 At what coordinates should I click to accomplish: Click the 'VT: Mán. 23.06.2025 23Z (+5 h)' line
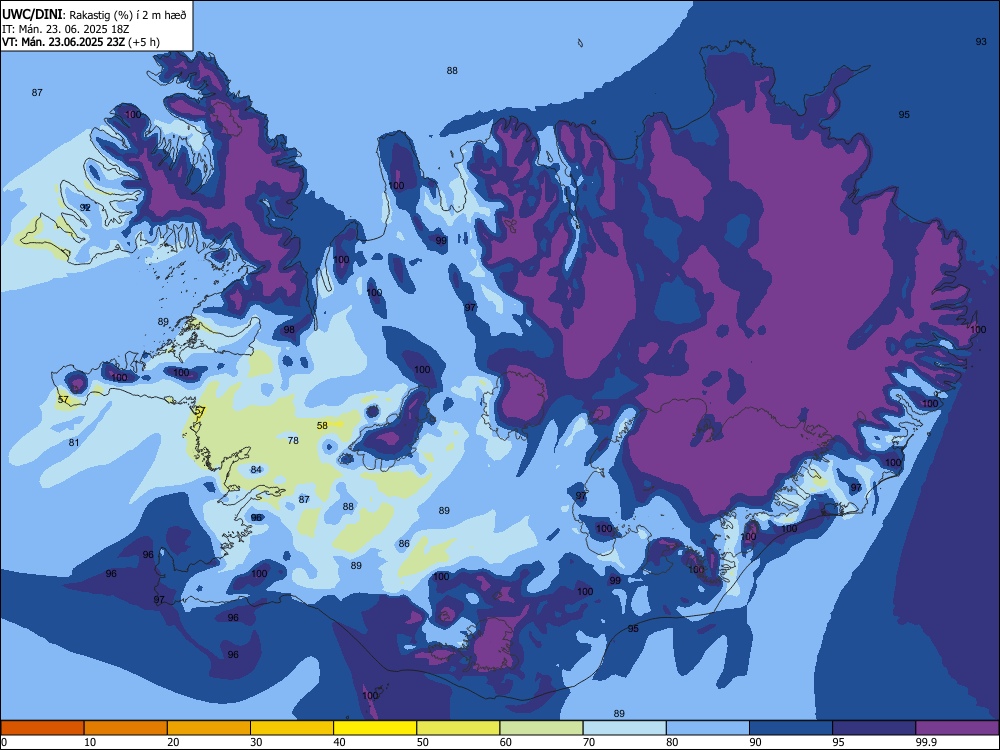tap(81, 42)
